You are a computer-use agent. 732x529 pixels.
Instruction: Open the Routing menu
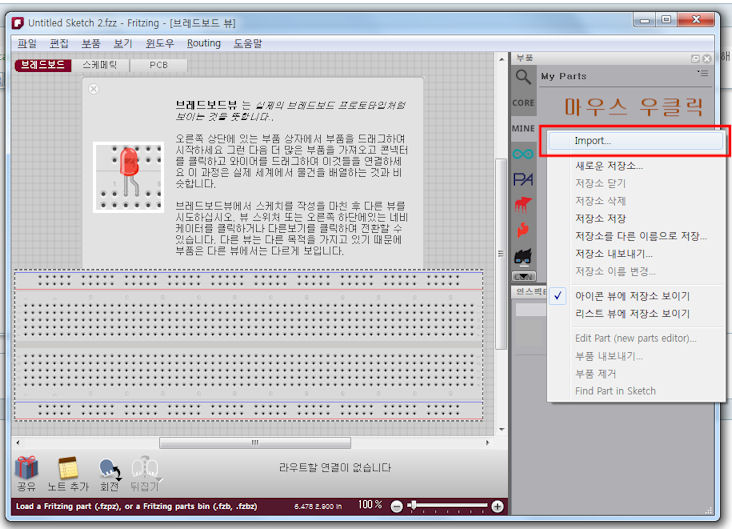click(204, 43)
